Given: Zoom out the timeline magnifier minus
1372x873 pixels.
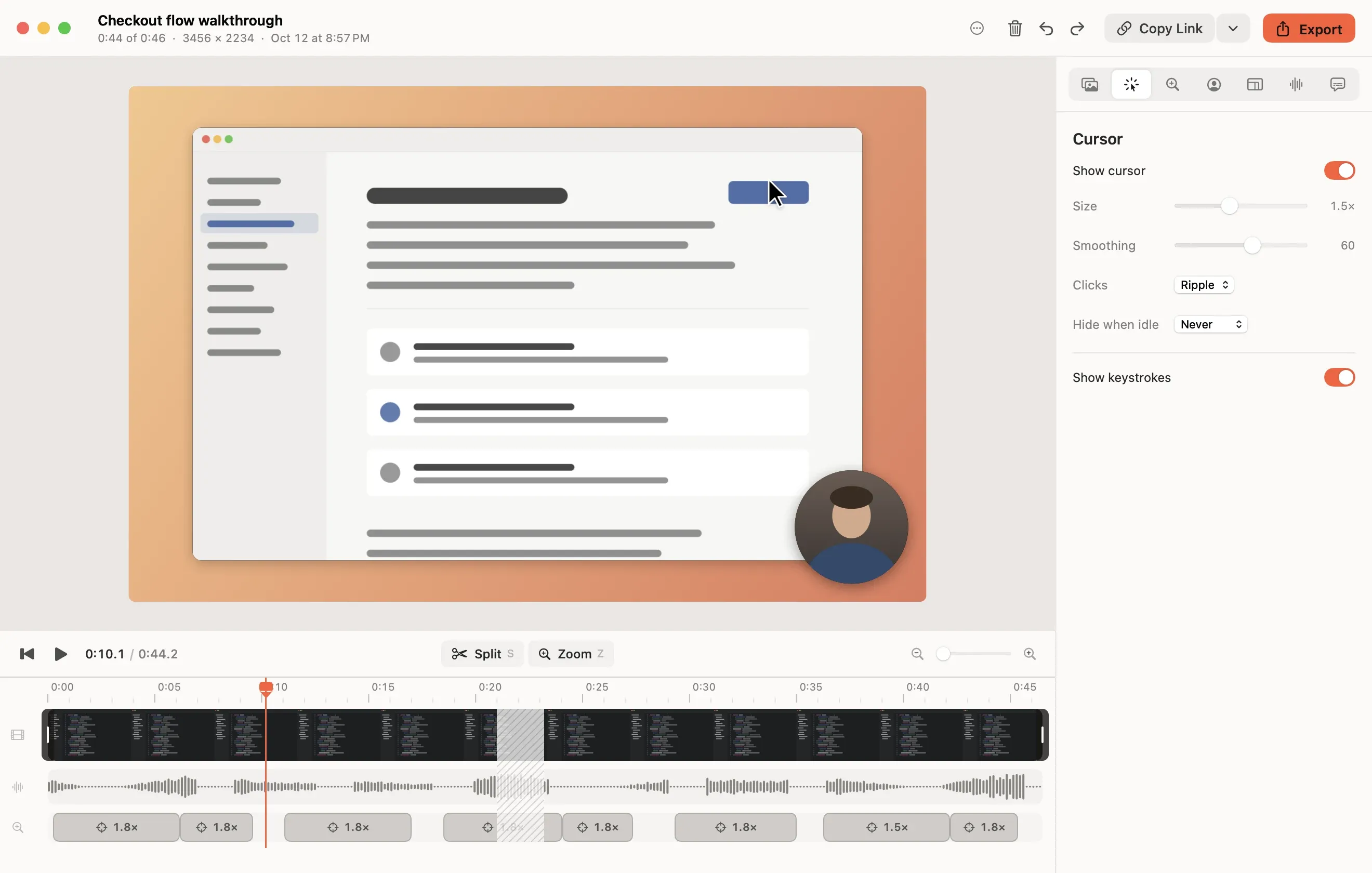Looking at the screenshot, I should coord(917,654).
